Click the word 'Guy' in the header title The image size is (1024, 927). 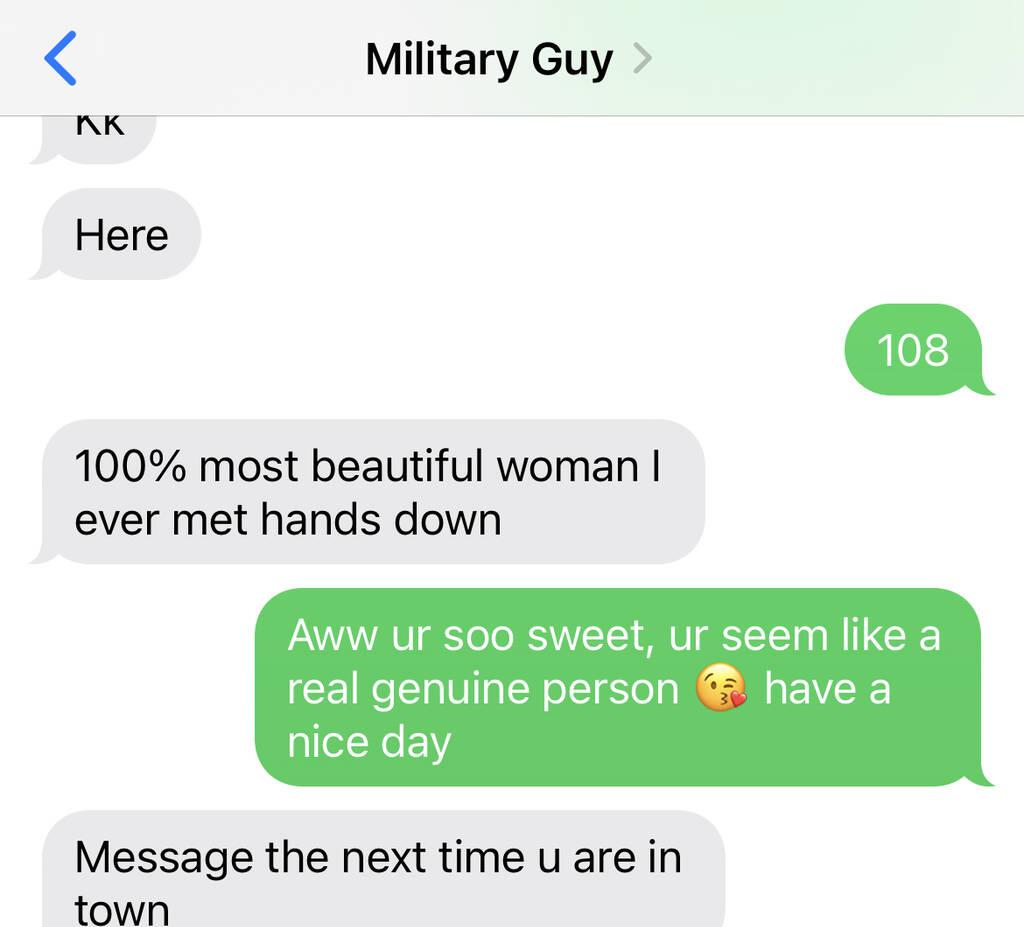pos(572,61)
